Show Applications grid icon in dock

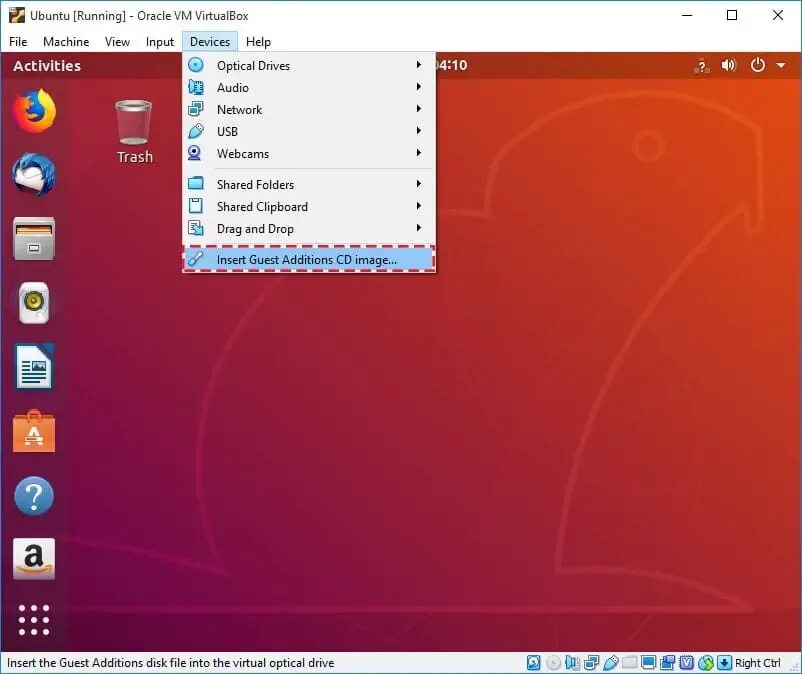34,620
